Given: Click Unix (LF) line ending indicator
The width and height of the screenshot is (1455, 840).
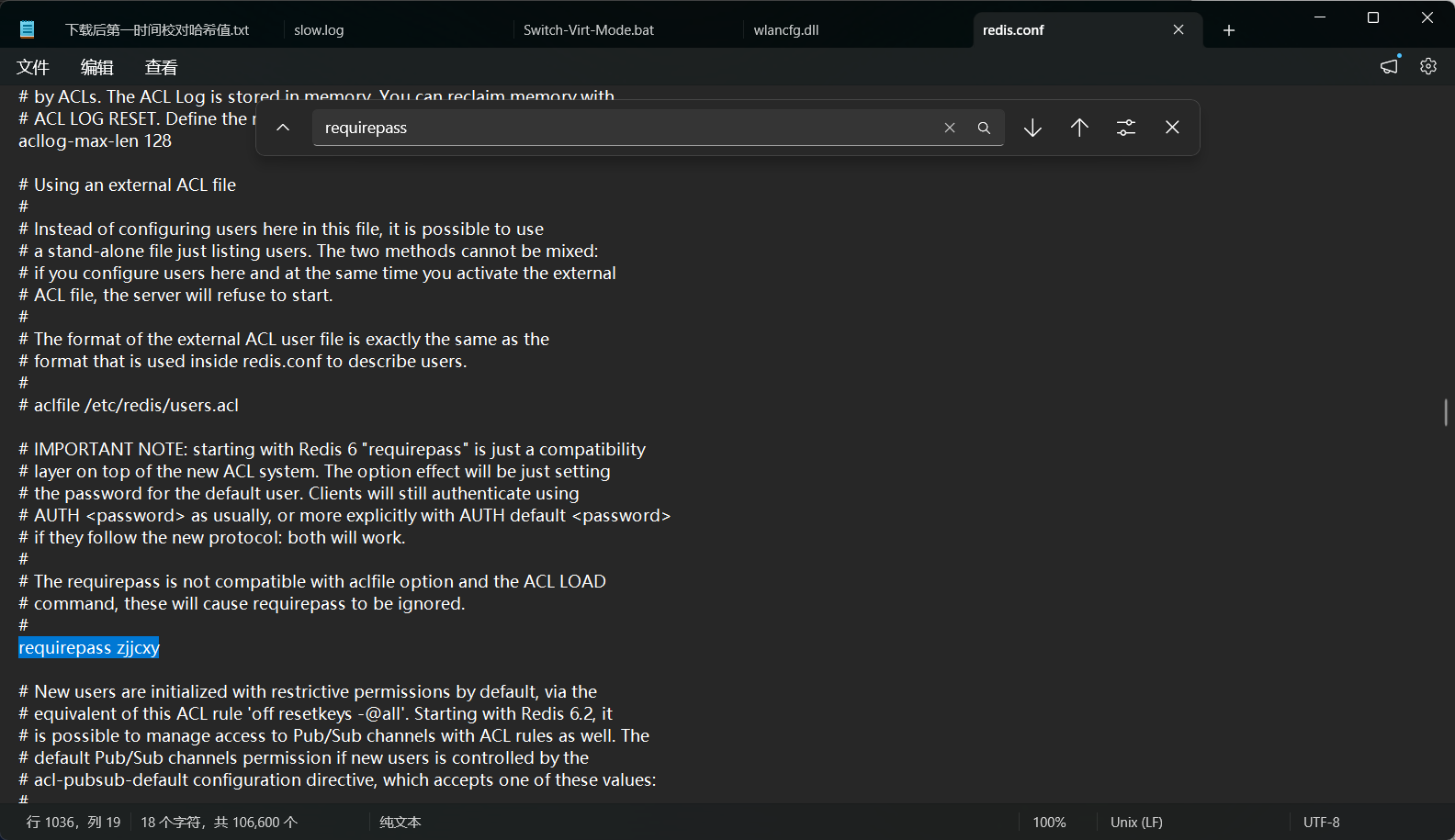Looking at the screenshot, I should coord(1136,823).
